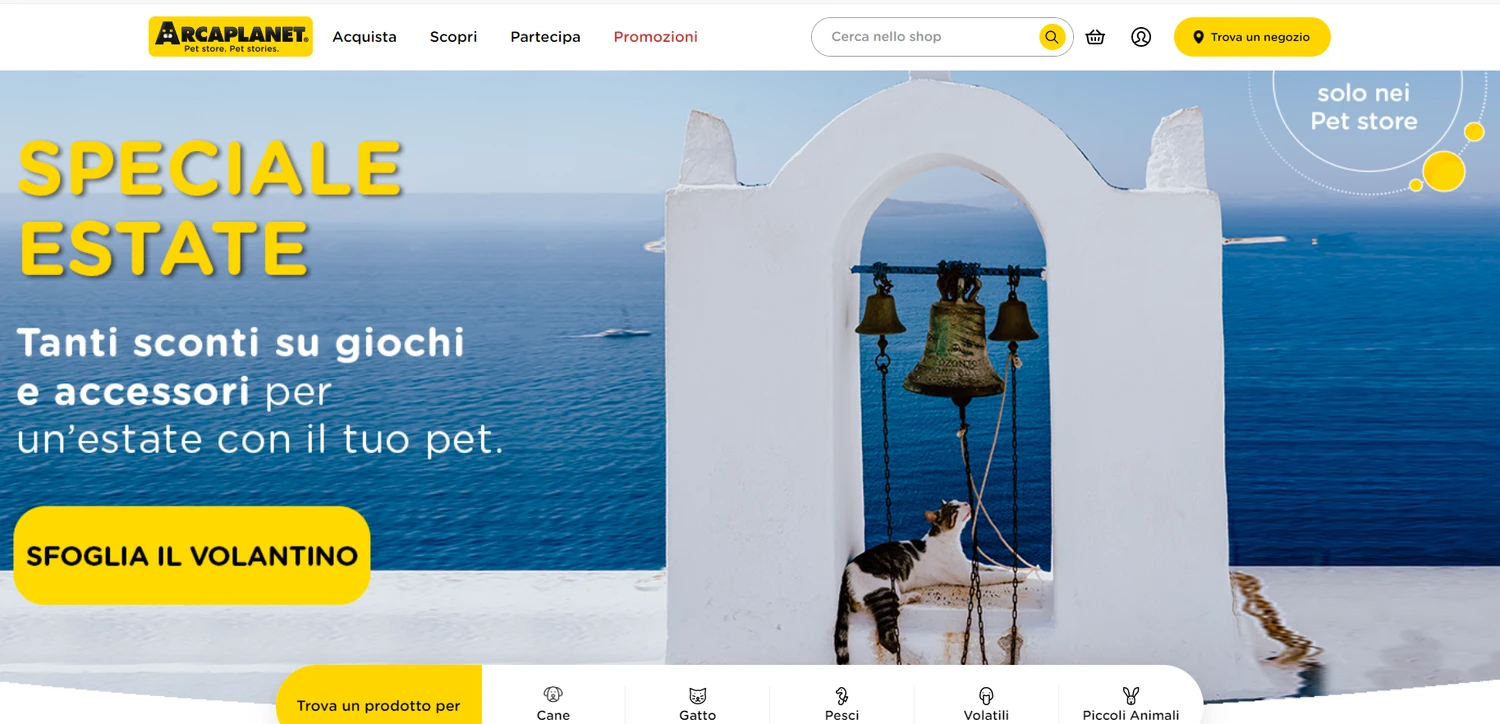The image size is (1500, 724).
Task: Click the location pin icon
Action: click(1198, 37)
